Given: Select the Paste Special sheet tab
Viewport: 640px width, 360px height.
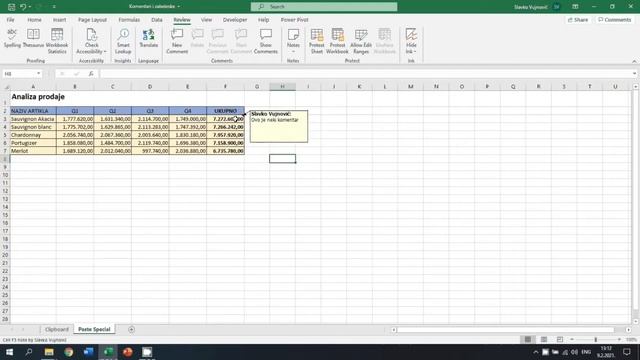Looking at the screenshot, I should point(94,329).
